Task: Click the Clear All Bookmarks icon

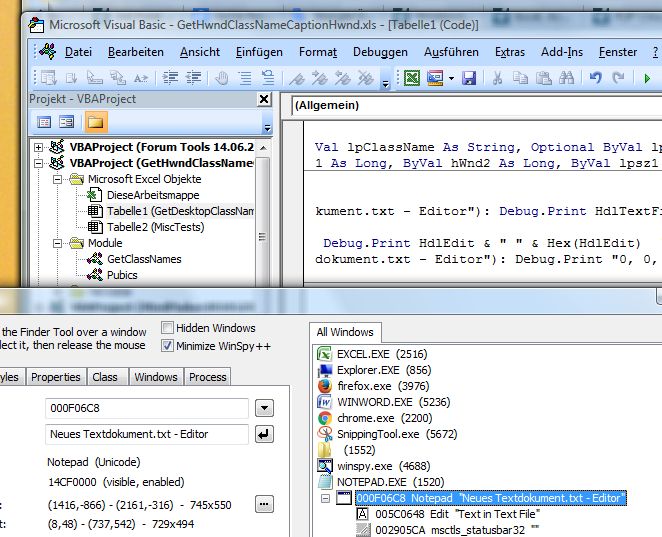Action: coord(366,78)
